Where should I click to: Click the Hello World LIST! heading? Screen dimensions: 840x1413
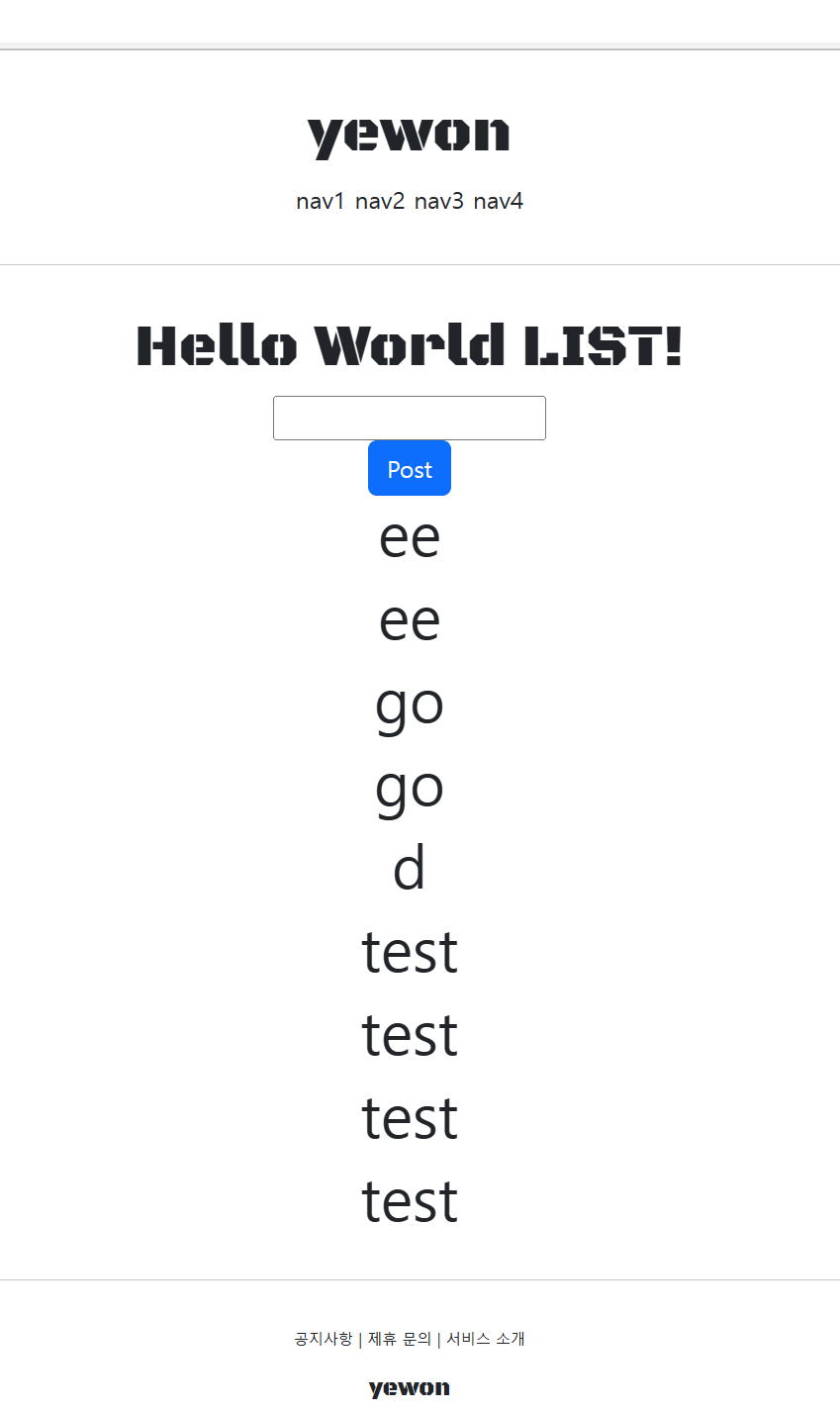point(410,346)
